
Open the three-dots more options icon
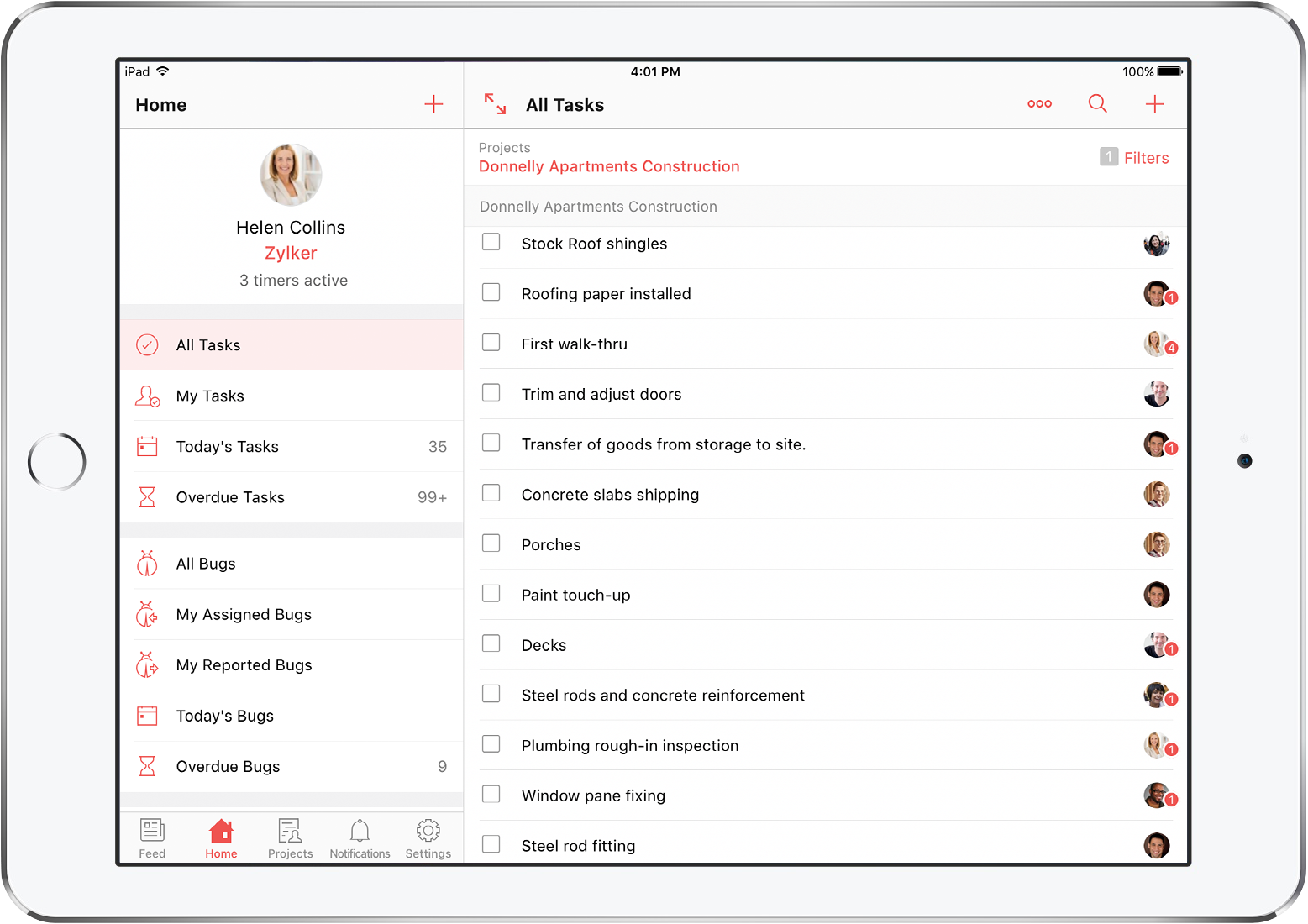(1039, 104)
